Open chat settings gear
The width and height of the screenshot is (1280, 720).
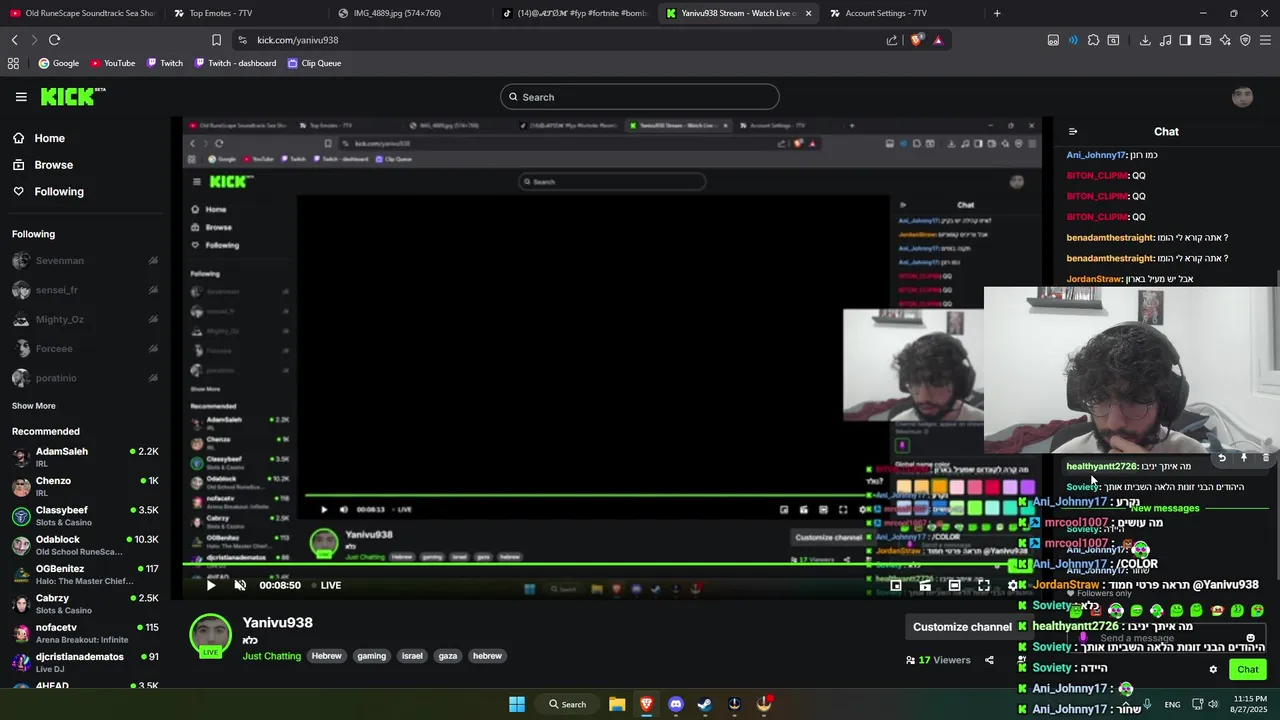(x=1213, y=669)
